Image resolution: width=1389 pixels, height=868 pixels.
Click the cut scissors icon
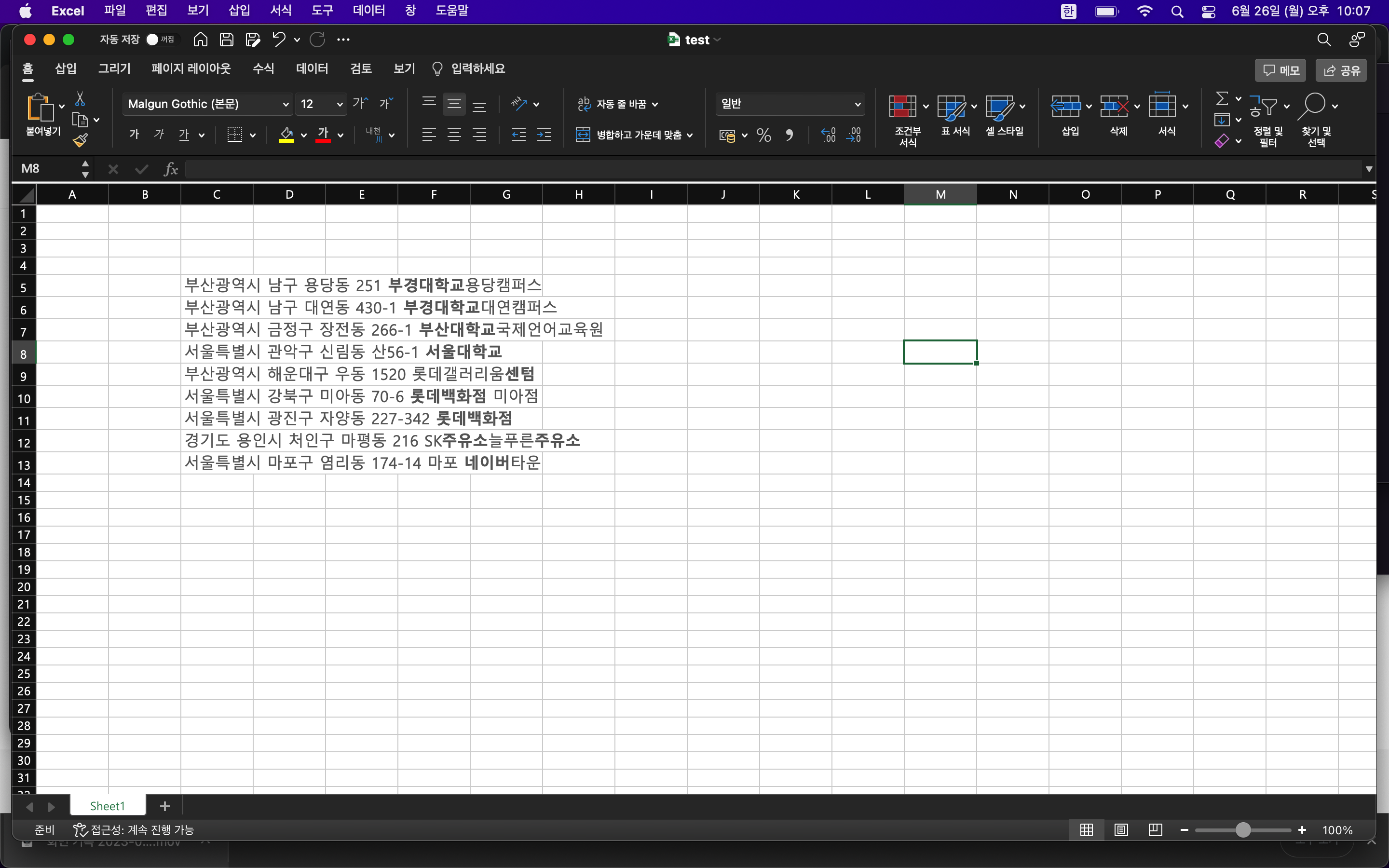click(x=81, y=99)
